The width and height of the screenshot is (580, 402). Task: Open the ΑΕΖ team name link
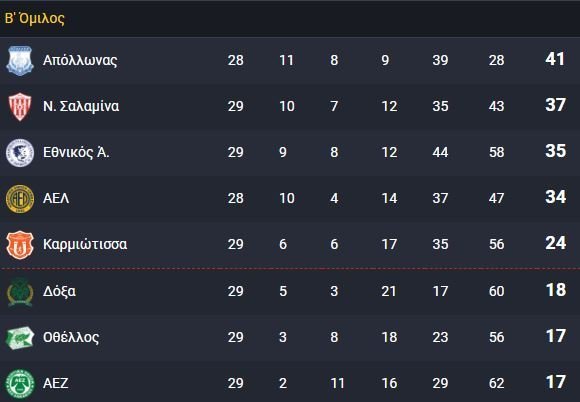[x=56, y=383]
